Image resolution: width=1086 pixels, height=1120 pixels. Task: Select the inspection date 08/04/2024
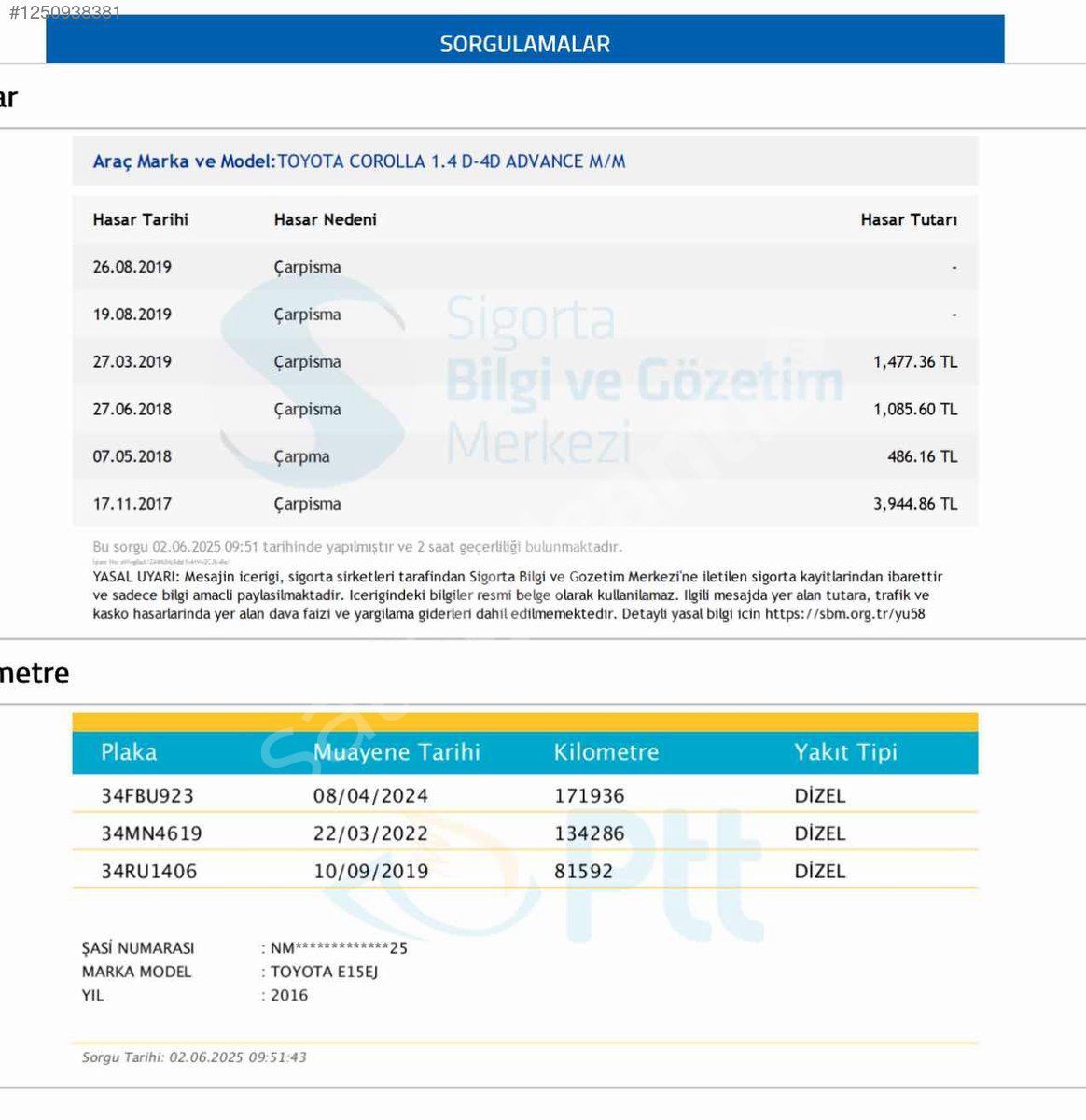(x=370, y=796)
